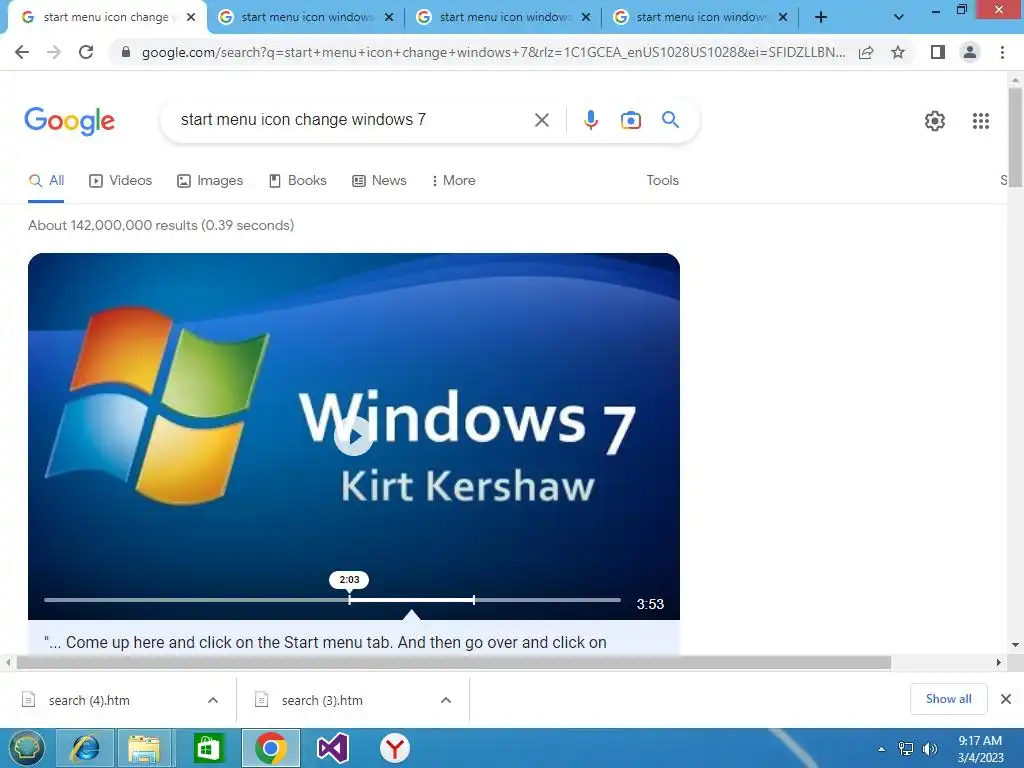Viewport: 1024px width, 768px height.
Task: Close the third browser tab
Action: click(x=586, y=17)
